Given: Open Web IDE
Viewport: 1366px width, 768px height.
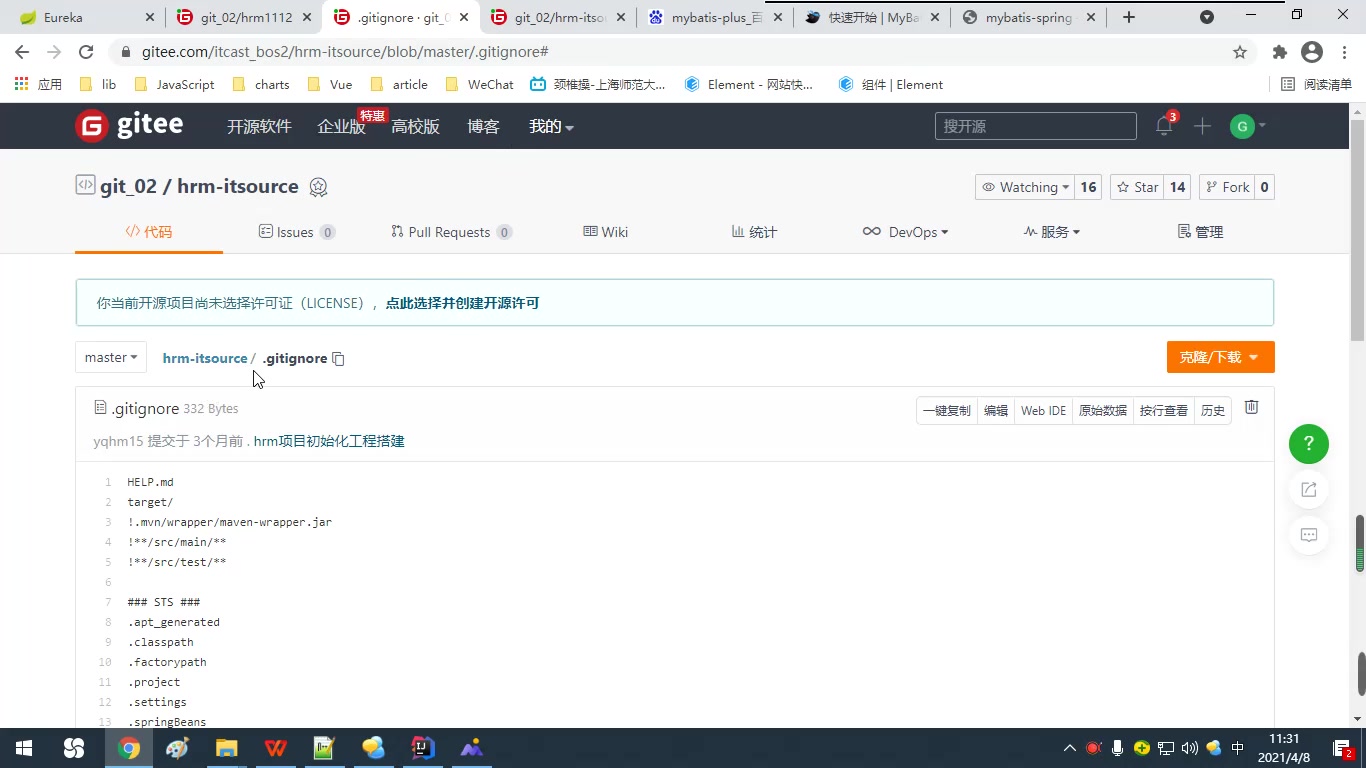Looking at the screenshot, I should pyautogui.click(x=1043, y=411).
